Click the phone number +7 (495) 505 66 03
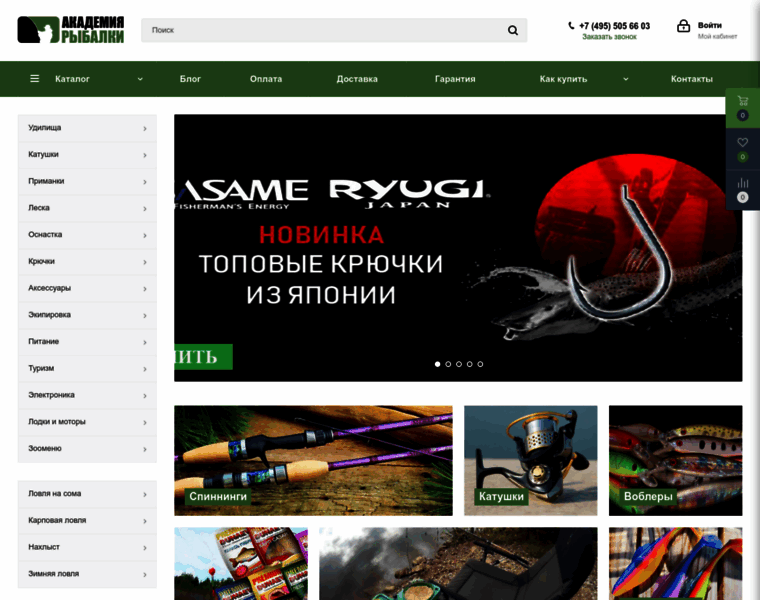This screenshot has width=760, height=600. point(614,26)
